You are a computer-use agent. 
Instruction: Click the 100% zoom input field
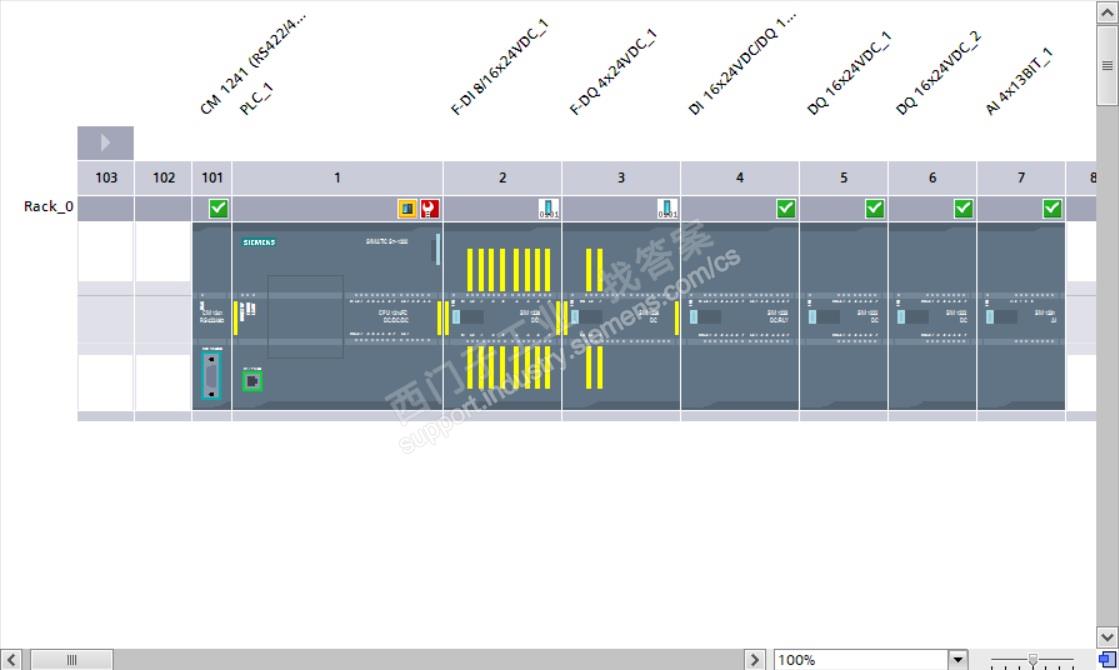[861, 659]
